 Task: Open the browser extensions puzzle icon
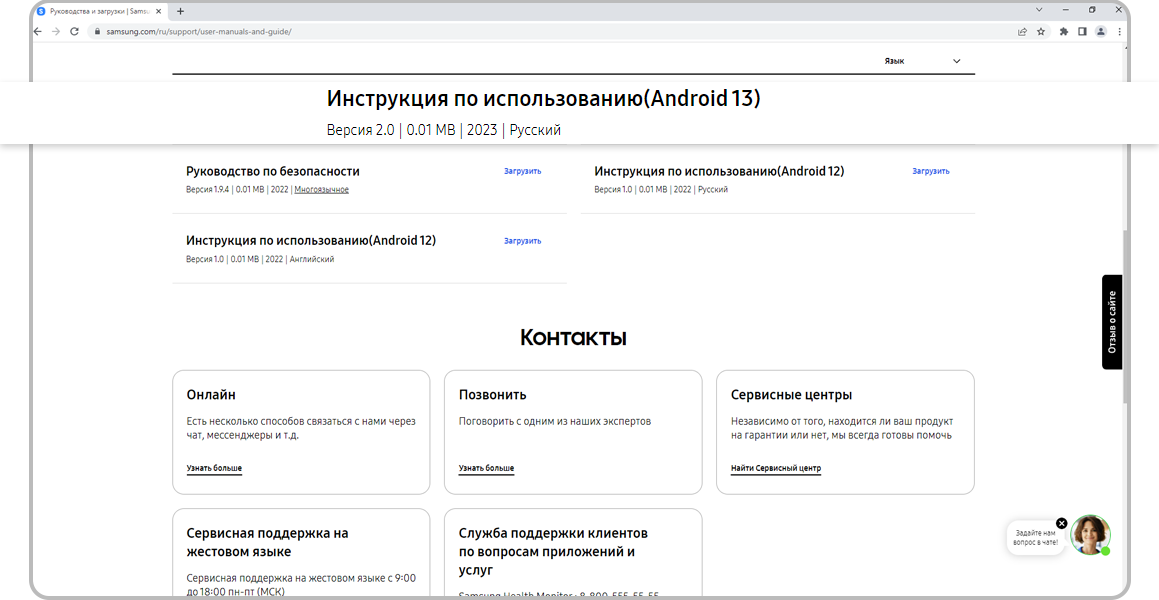(1064, 31)
